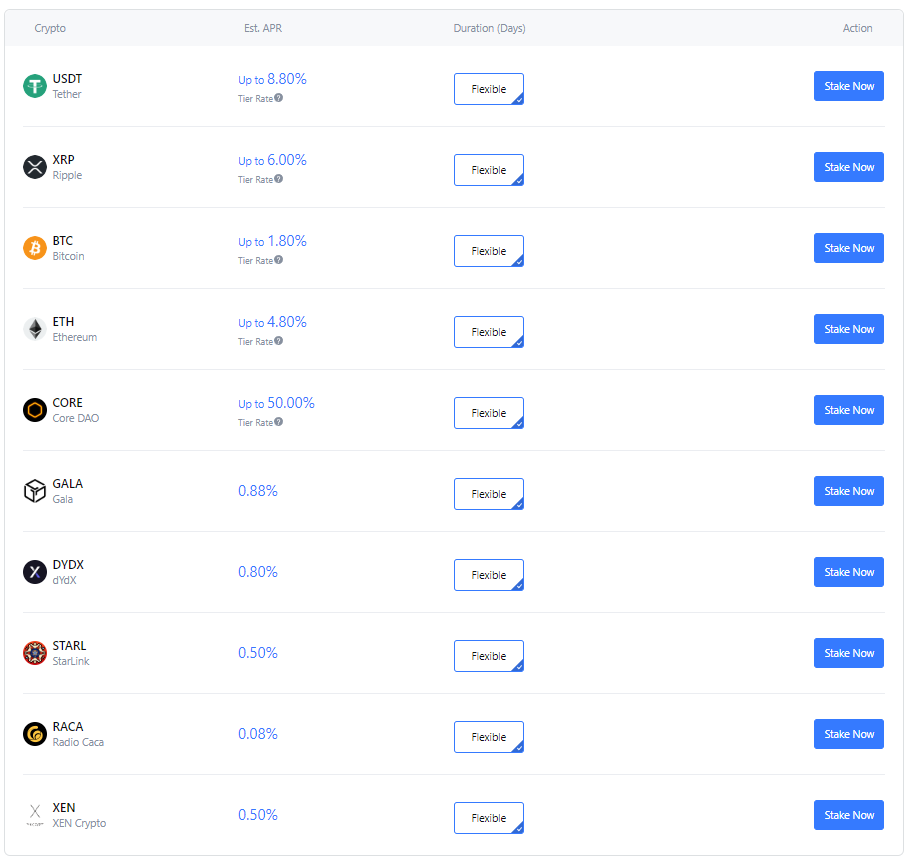Click the DYDX coin icon

[35, 572]
